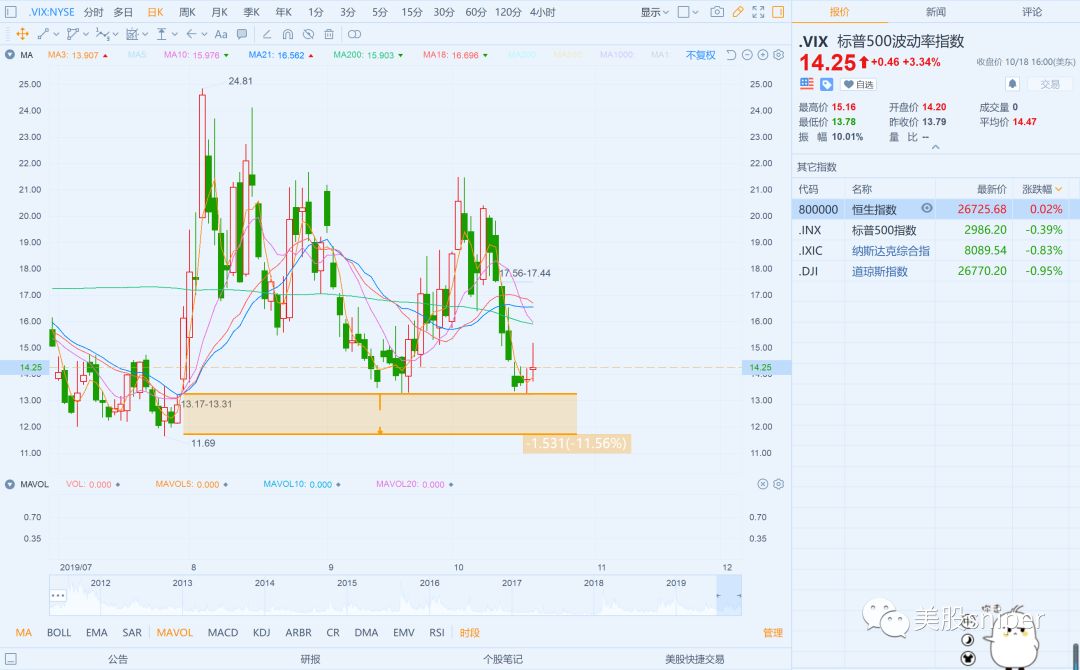Add a comment bubble note
Screen dimensions: 1080x670
click(x=242, y=34)
